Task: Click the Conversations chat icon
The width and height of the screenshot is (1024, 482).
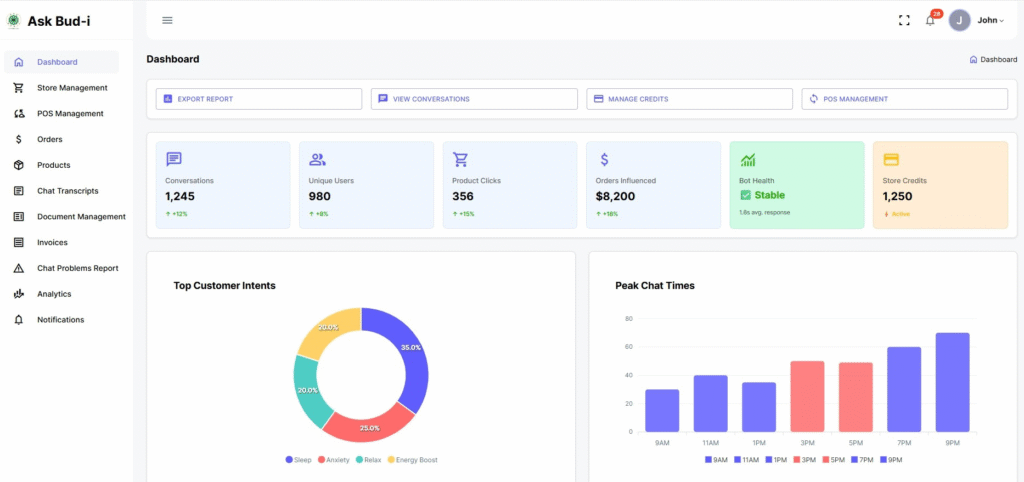Action: pos(174,160)
